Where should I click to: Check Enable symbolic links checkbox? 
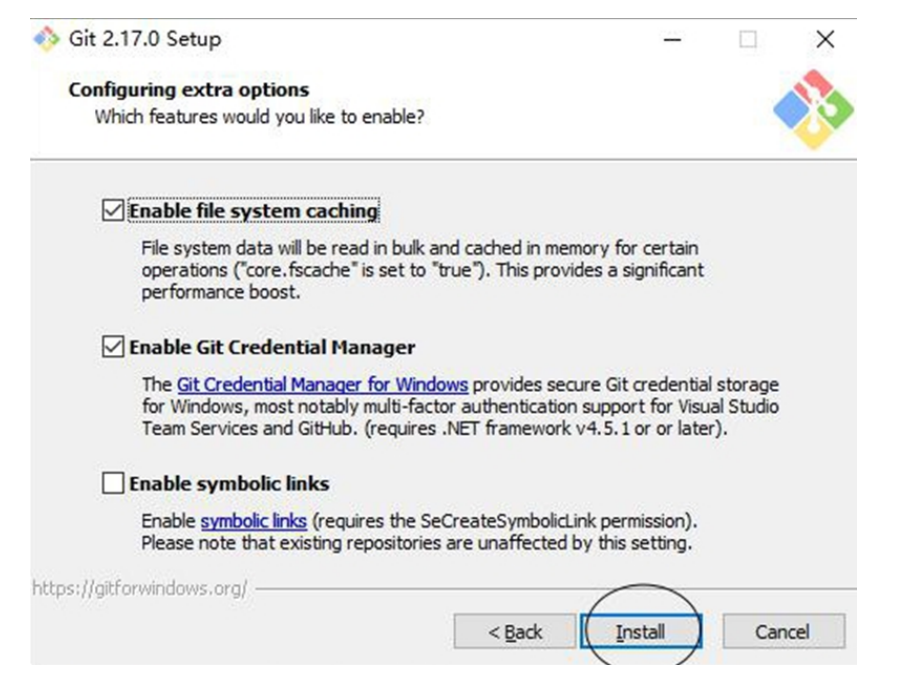click(x=113, y=483)
